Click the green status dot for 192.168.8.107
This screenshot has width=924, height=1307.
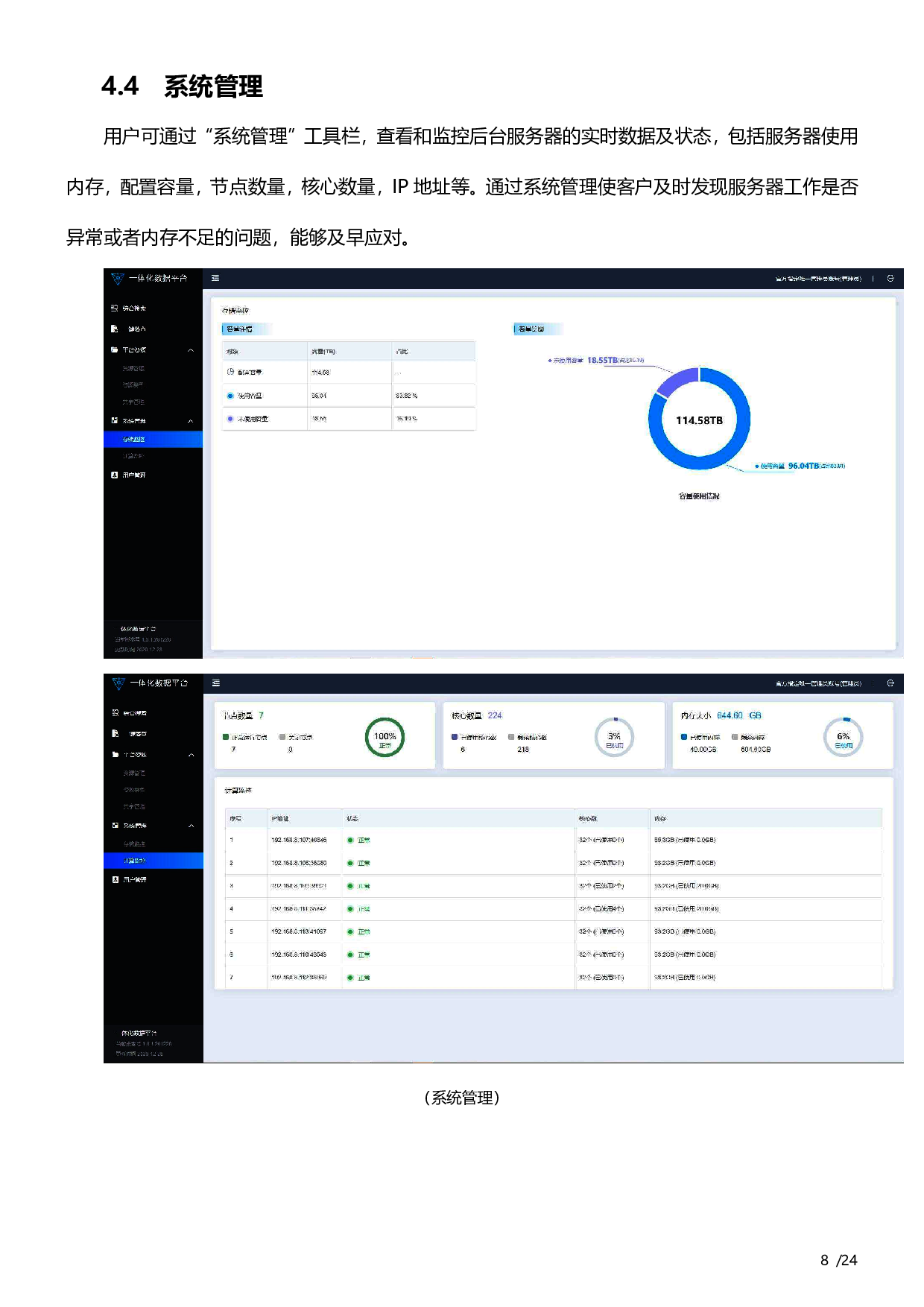[x=350, y=840]
